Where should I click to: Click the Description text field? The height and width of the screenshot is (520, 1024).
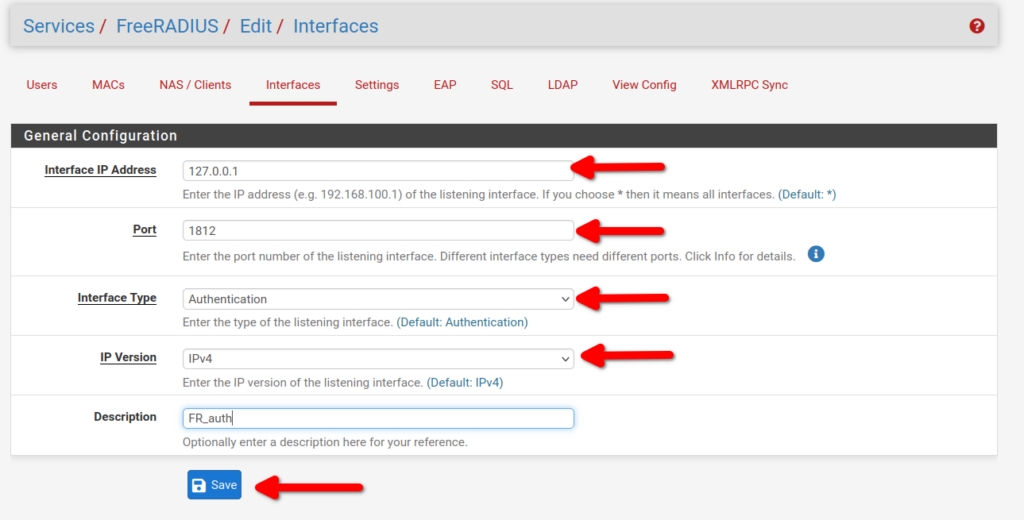378,418
